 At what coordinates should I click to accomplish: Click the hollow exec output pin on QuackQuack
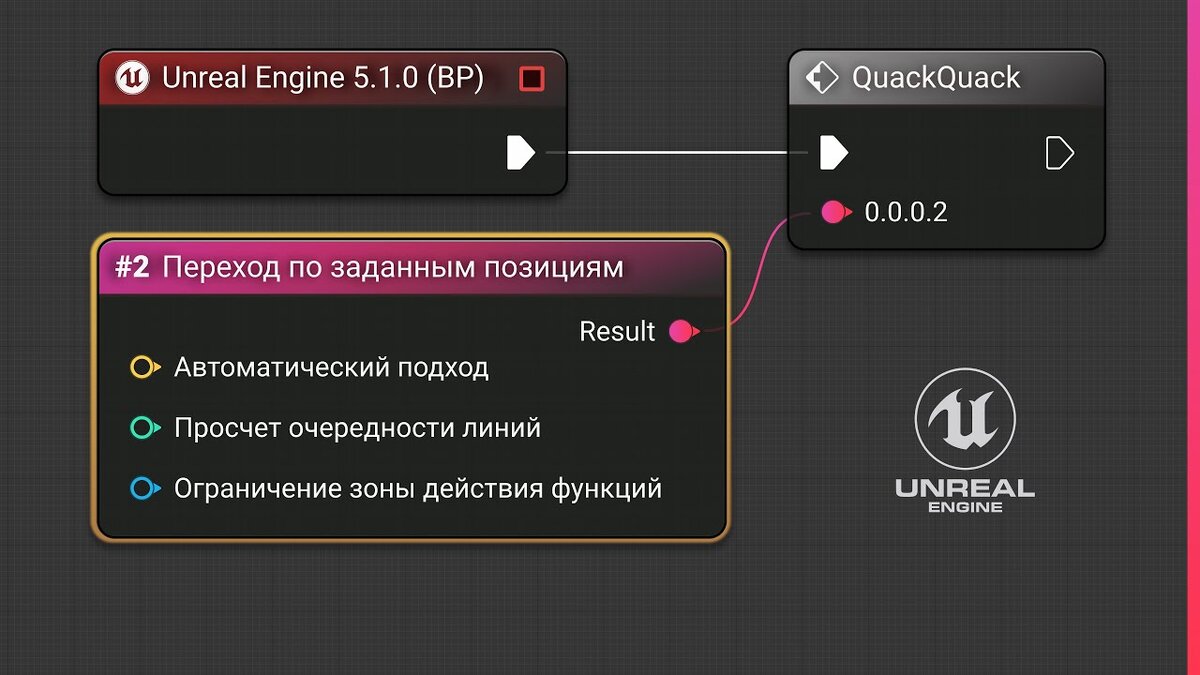click(1059, 153)
